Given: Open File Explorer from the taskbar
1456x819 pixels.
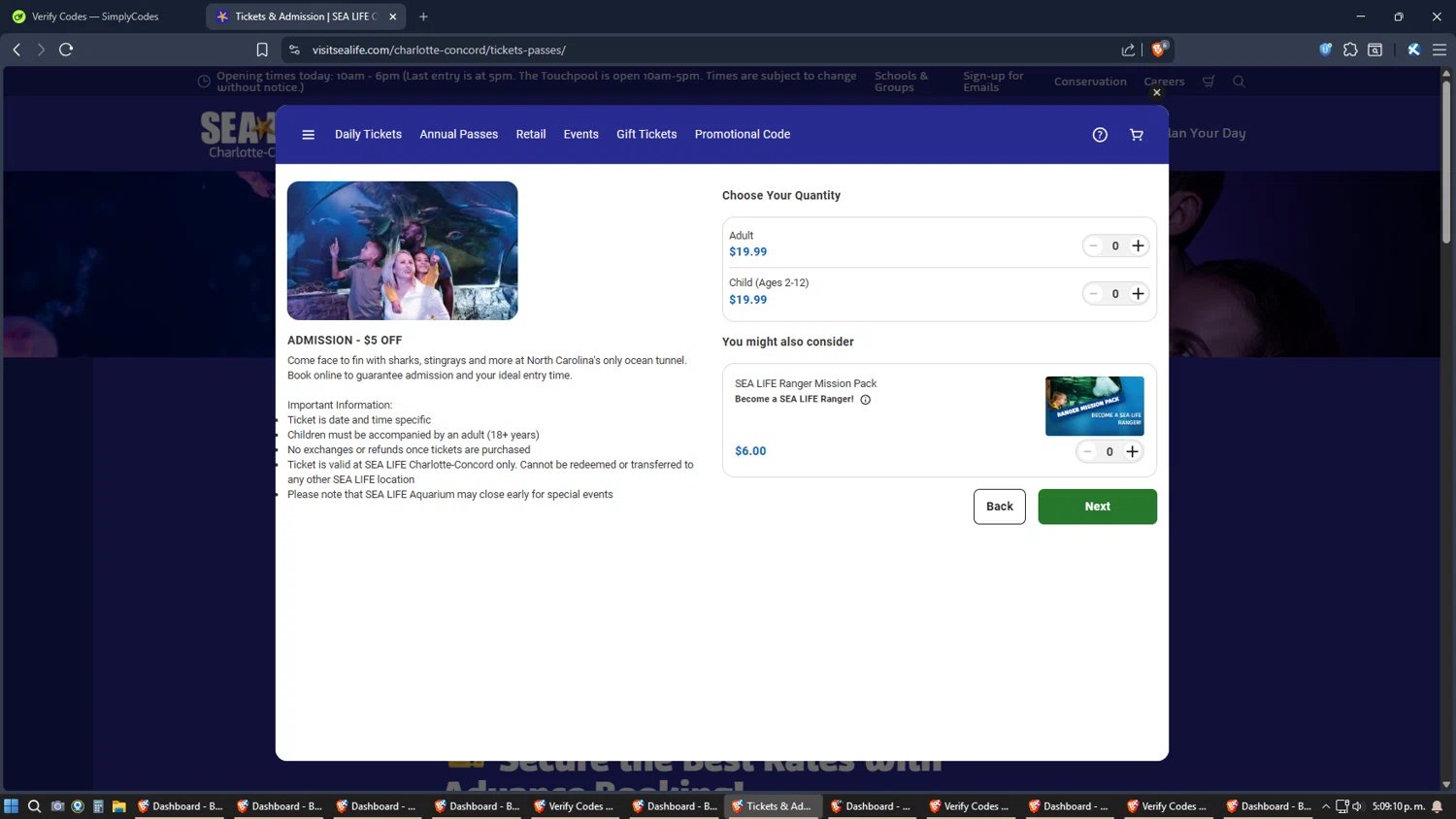Looking at the screenshot, I should pyautogui.click(x=119, y=806).
